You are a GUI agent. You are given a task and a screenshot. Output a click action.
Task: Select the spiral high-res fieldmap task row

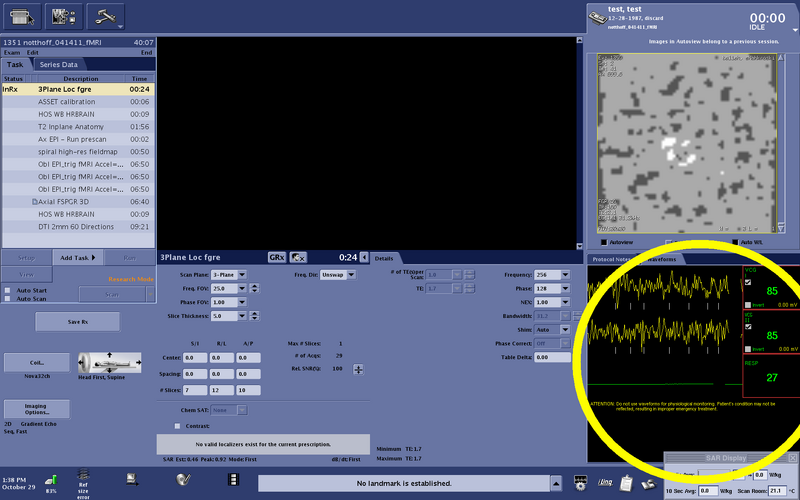(79, 152)
